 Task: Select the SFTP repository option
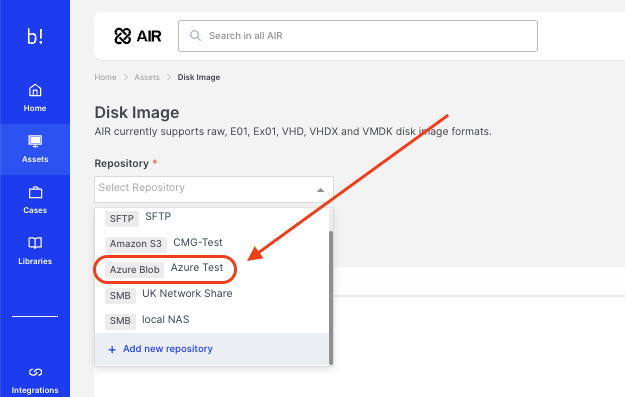[212, 218]
